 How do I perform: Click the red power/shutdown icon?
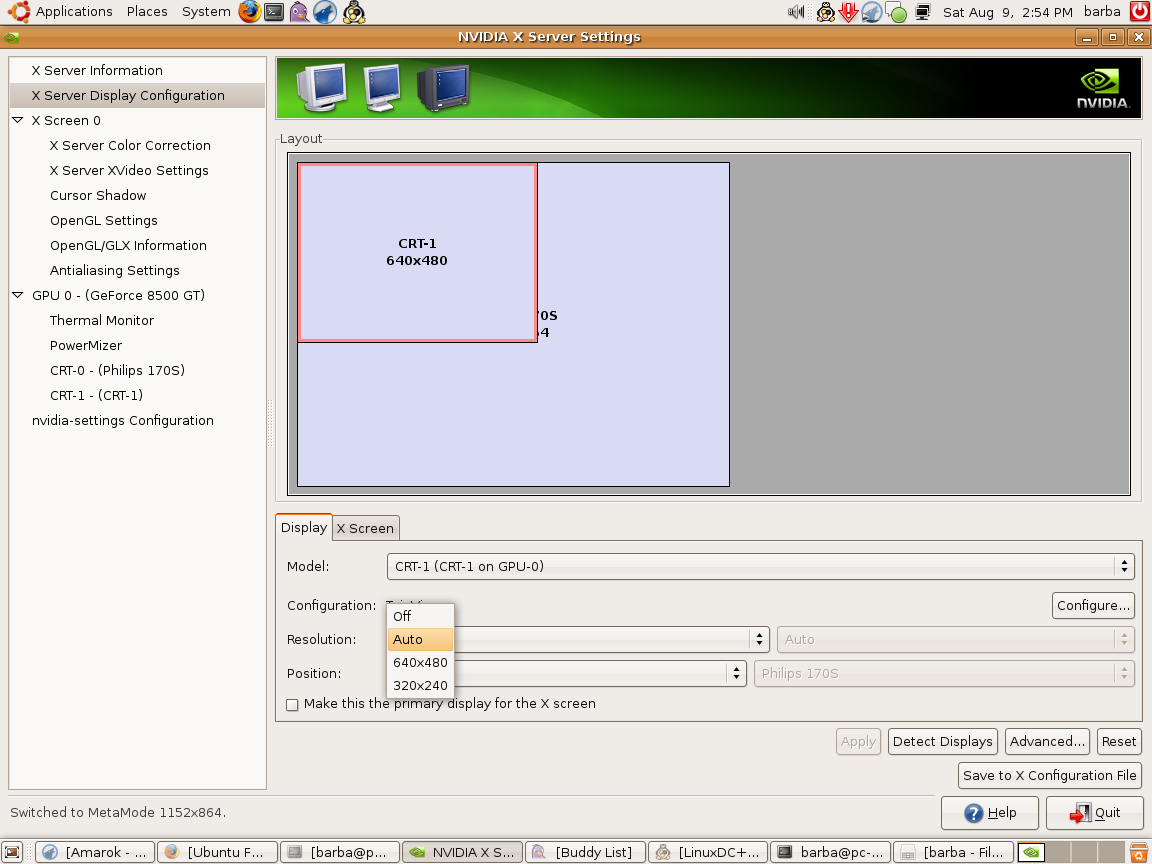(x=1140, y=12)
